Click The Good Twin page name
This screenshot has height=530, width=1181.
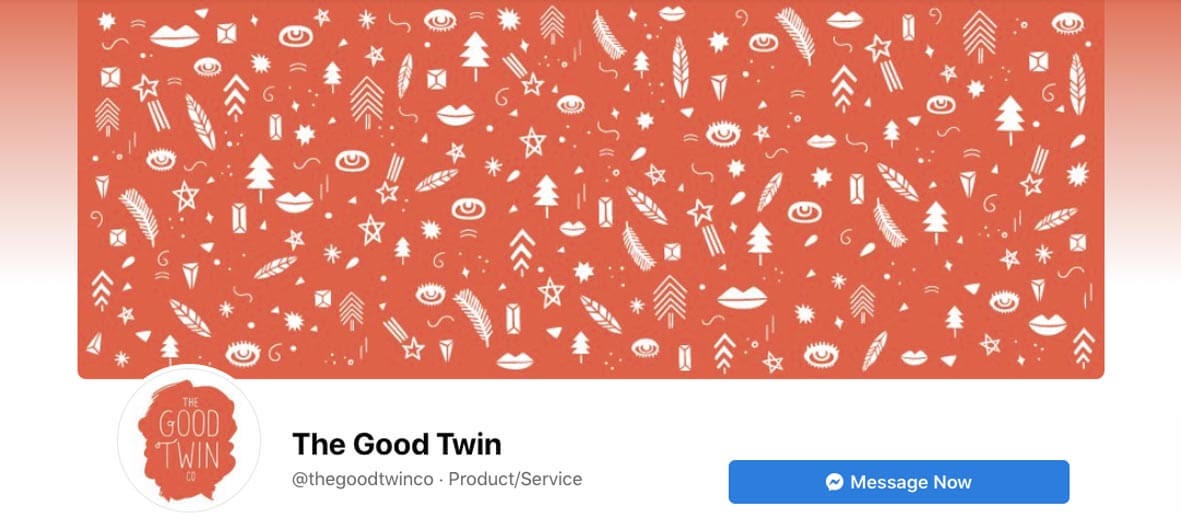pos(397,444)
